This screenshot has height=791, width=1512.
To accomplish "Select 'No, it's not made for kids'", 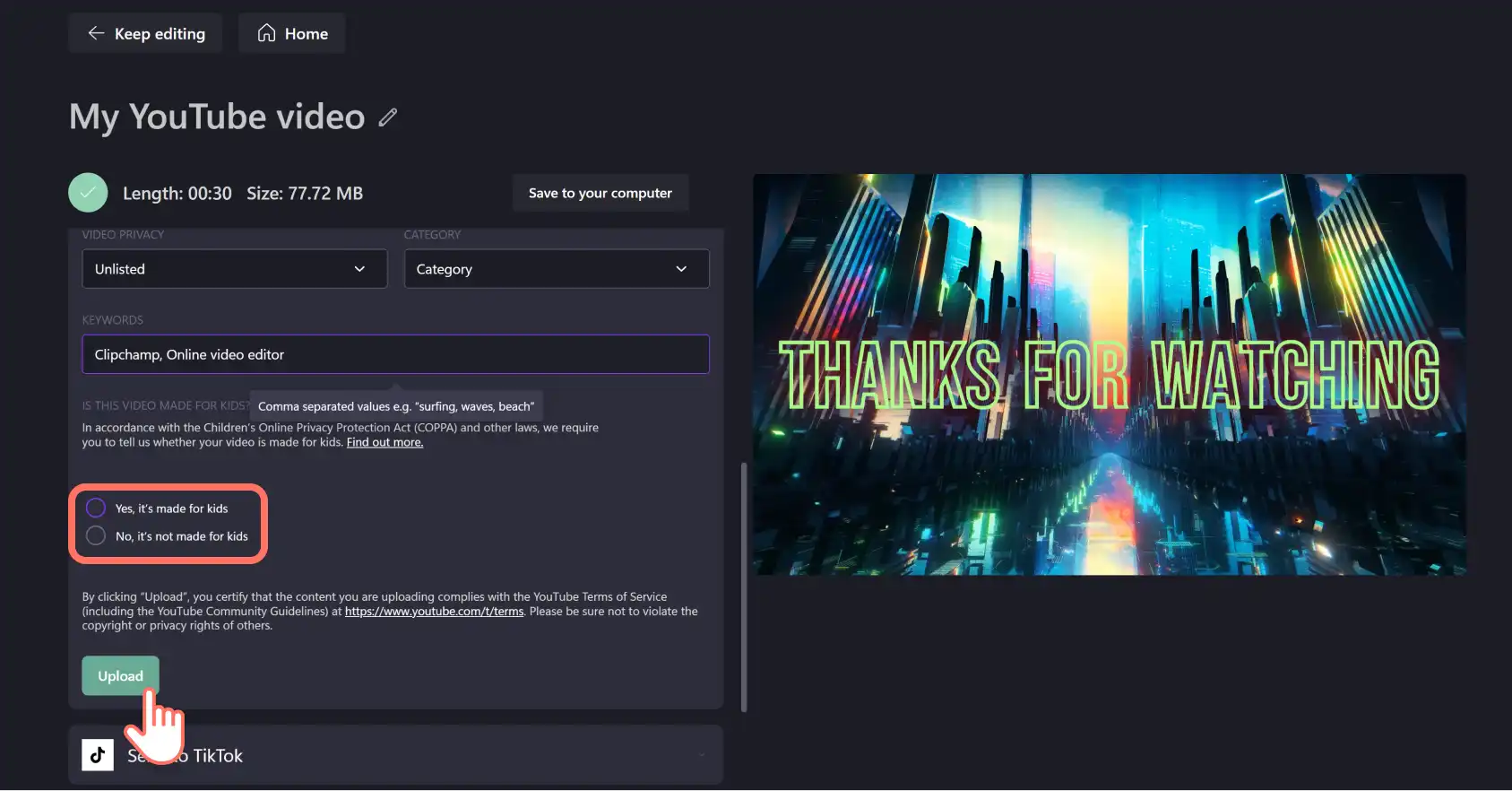I will click(x=96, y=536).
